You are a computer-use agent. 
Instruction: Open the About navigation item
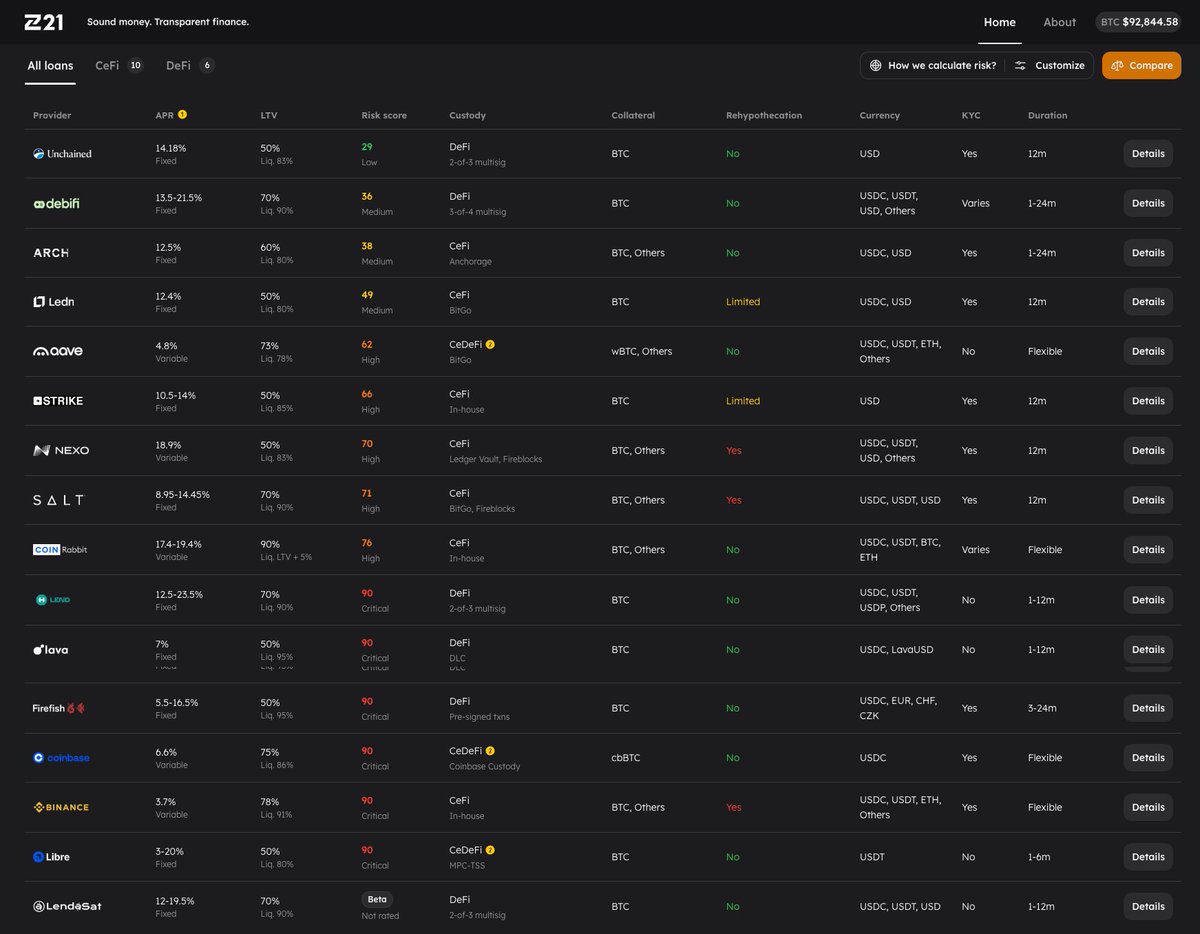pyautogui.click(x=1060, y=22)
